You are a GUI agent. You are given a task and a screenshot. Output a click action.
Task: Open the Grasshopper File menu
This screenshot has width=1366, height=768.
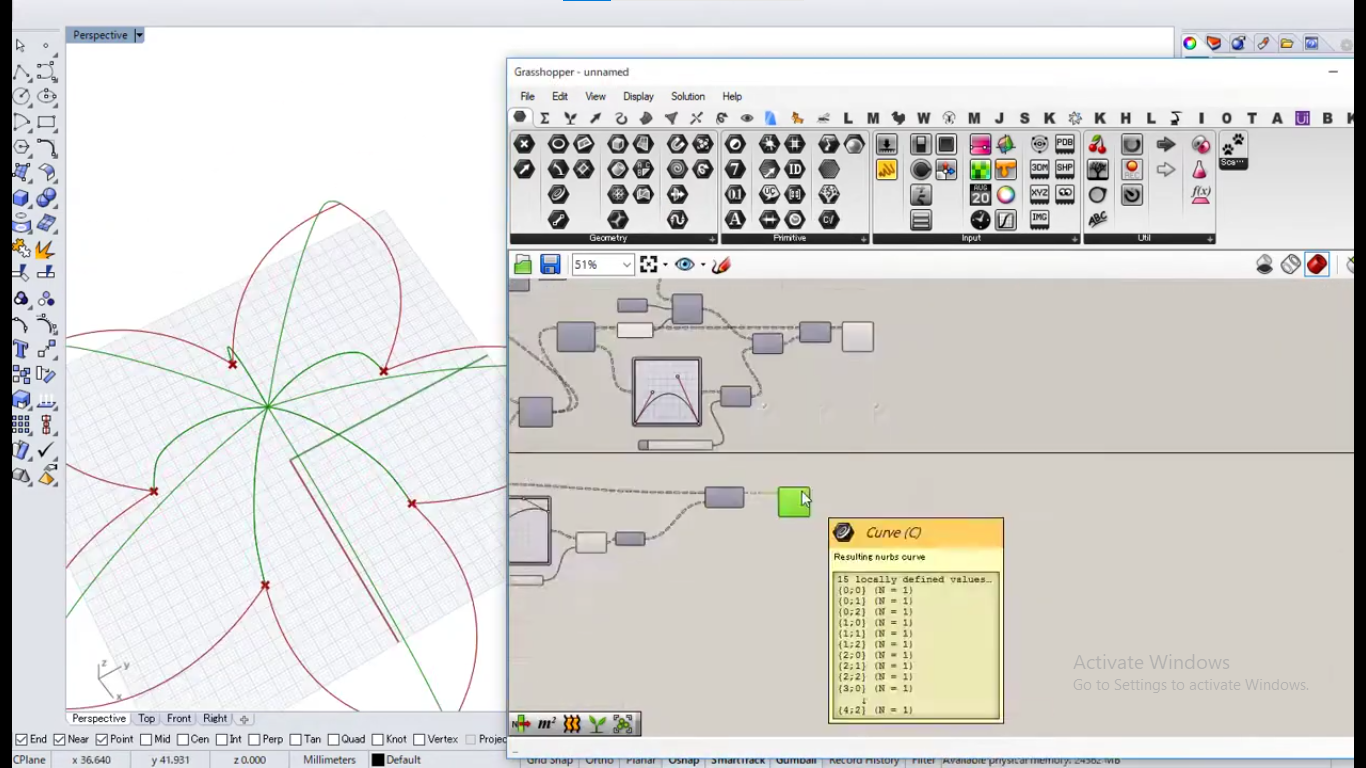(527, 97)
